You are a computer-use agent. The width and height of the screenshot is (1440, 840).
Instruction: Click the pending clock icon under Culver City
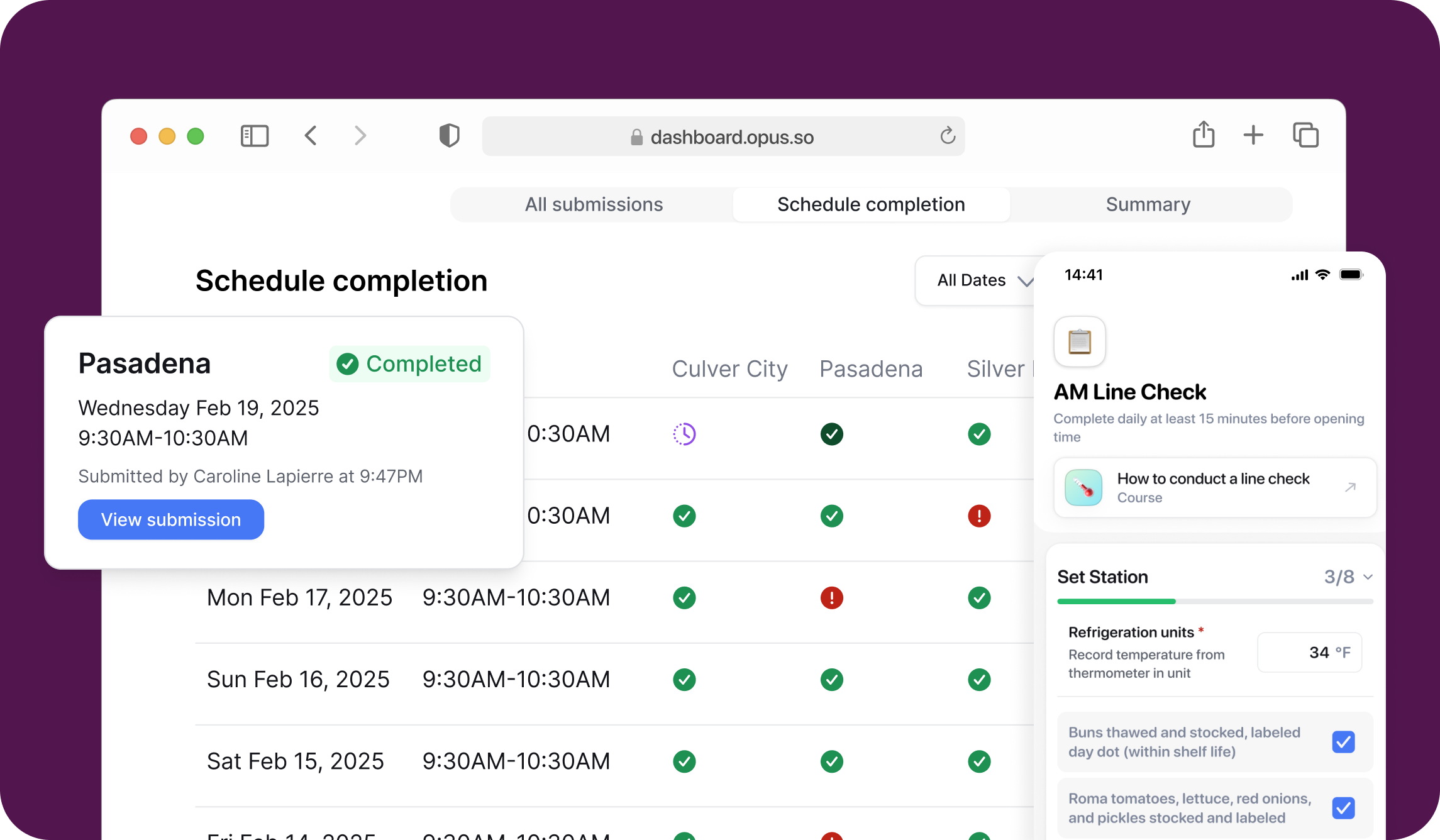pyautogui.click(x=684, y=434)
